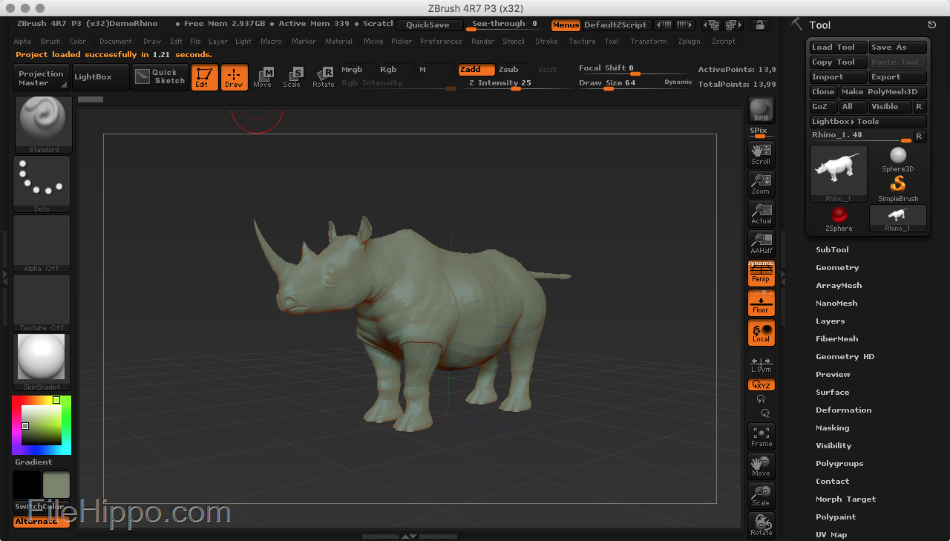The image size is (950, 541).
Task: Toggle Persp perspective mode
Action: 761,273
